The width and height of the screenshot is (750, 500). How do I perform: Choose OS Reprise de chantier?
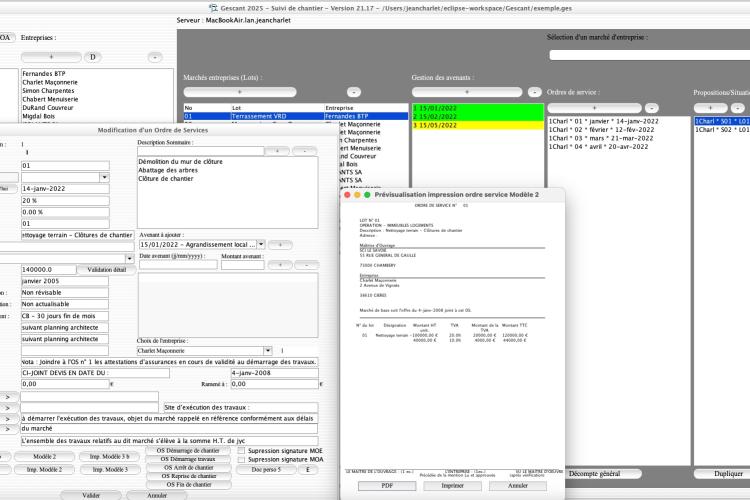pyautogui.click(x=188, y=477)
